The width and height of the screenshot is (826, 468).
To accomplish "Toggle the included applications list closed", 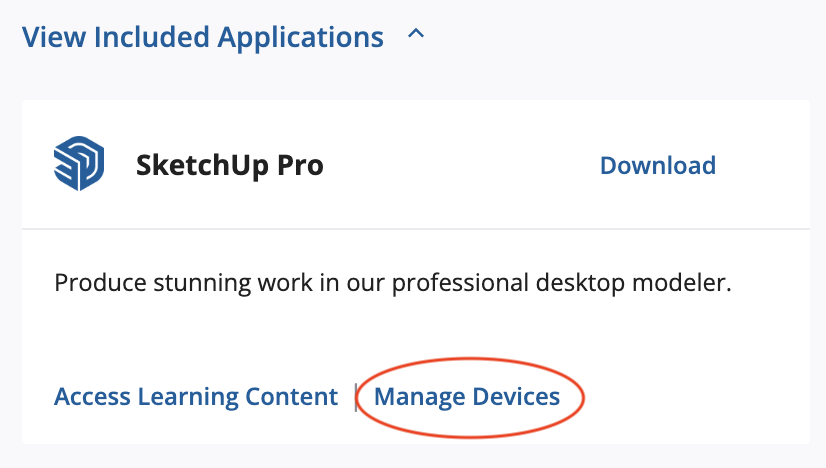I will [416, 35].
